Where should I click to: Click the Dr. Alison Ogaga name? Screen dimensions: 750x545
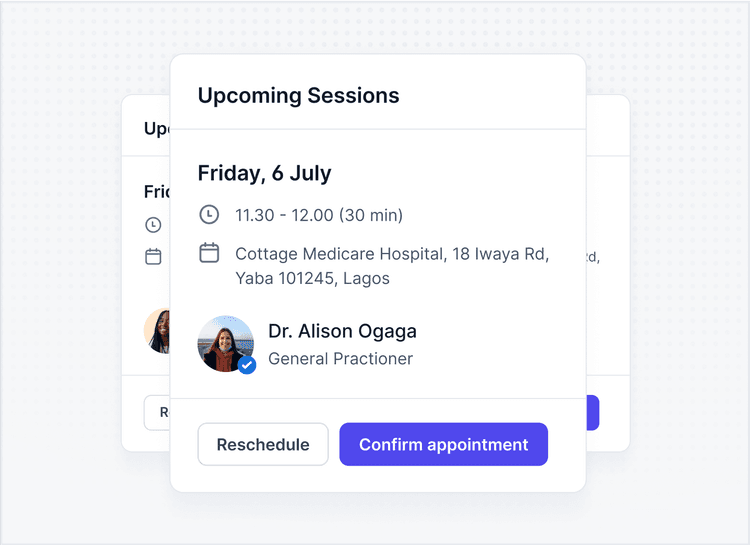342,331
